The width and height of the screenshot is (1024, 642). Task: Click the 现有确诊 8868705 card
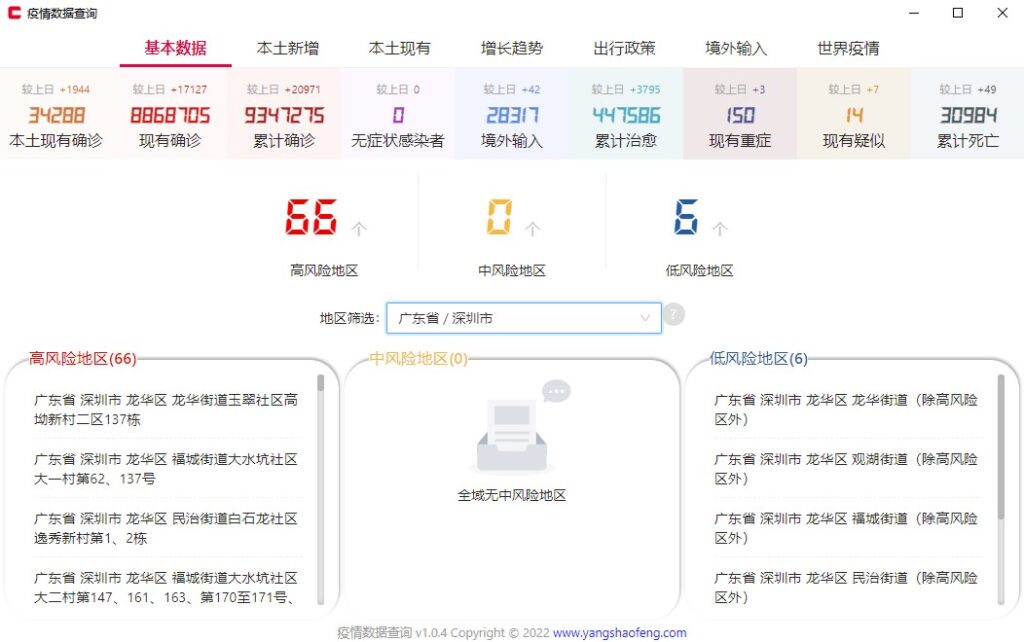pos(170,114)
